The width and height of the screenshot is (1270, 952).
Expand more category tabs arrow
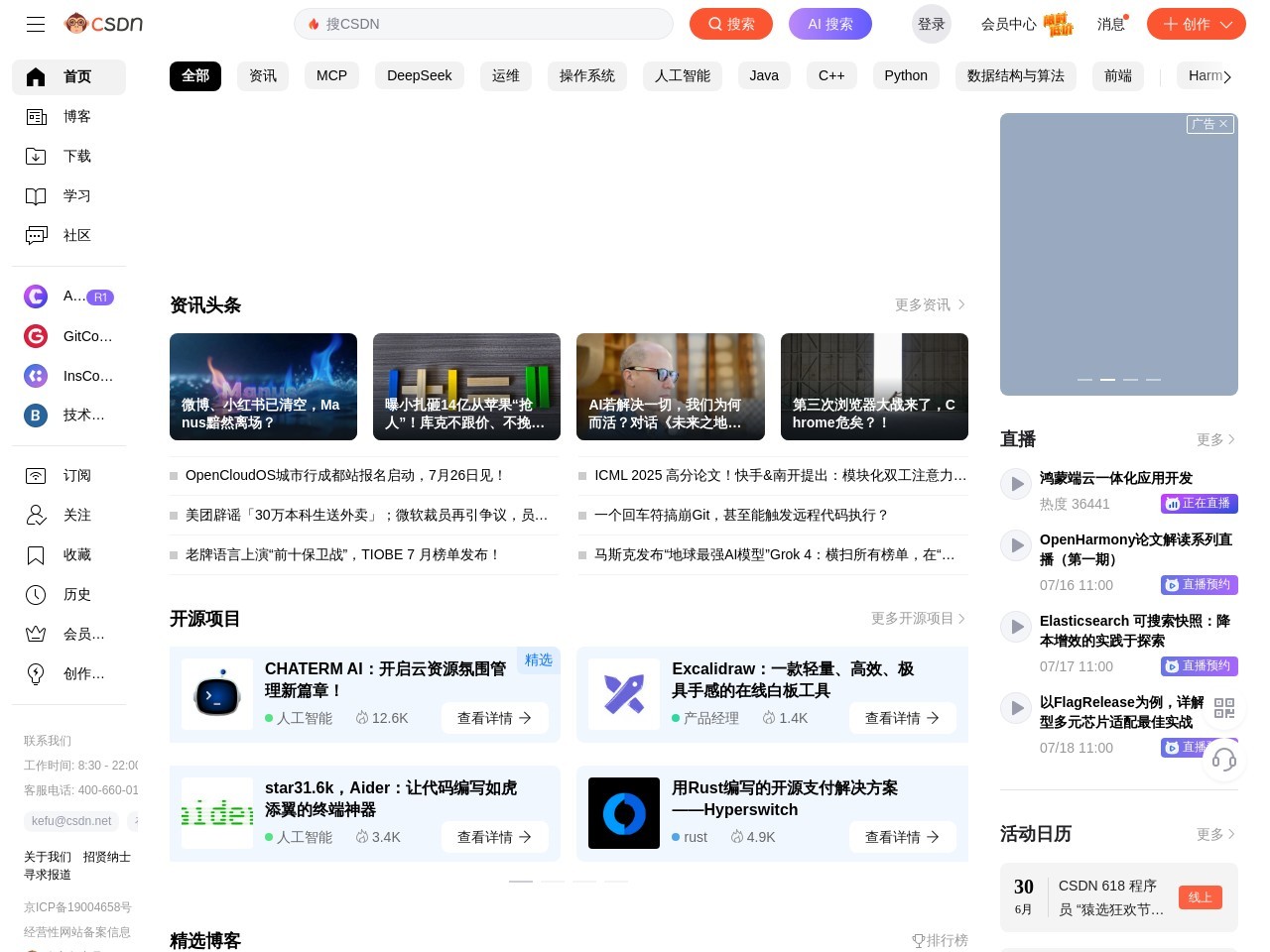(x=1227, y=76)
